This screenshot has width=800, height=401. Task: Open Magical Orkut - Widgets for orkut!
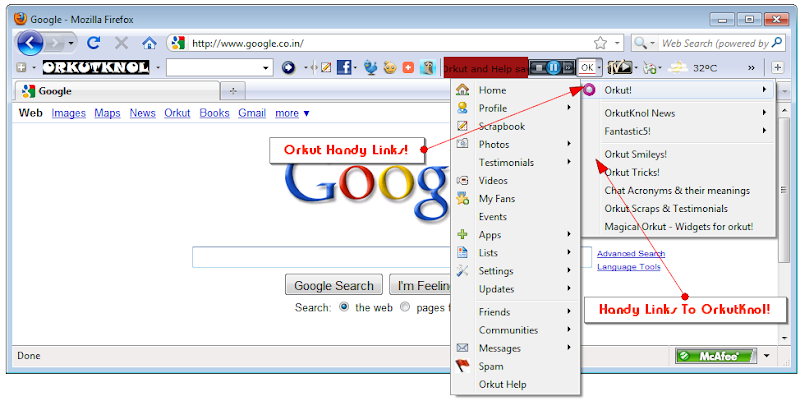(678, 227)
